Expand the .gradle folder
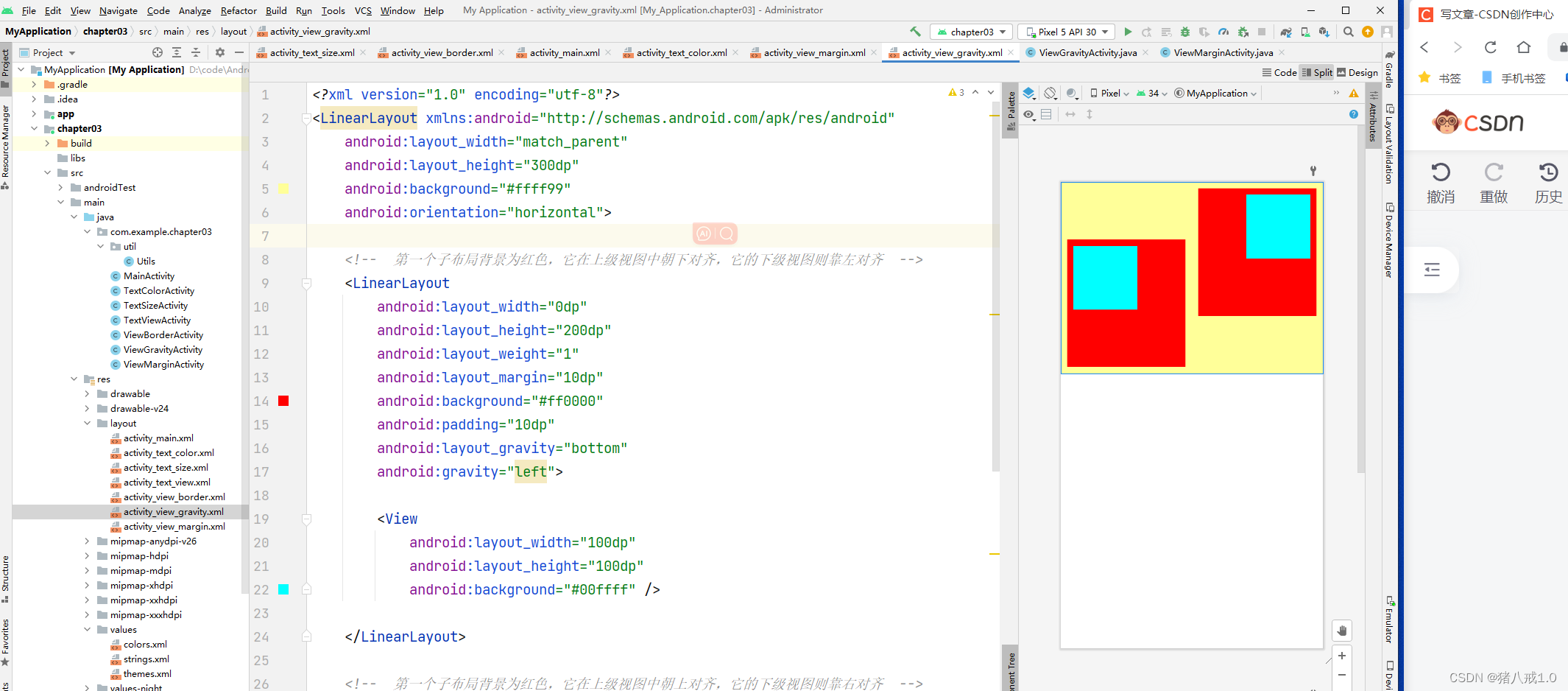The image size is (1568, 691). [34, 85]
